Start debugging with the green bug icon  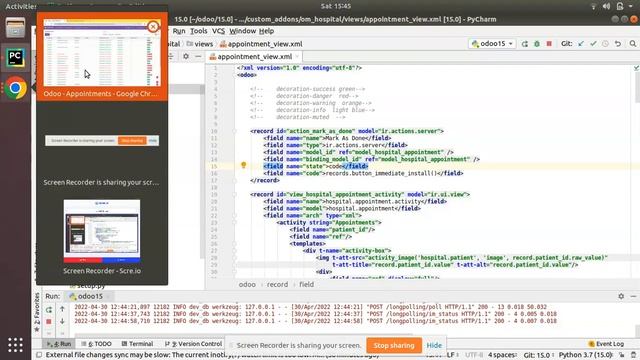point(537,44)
